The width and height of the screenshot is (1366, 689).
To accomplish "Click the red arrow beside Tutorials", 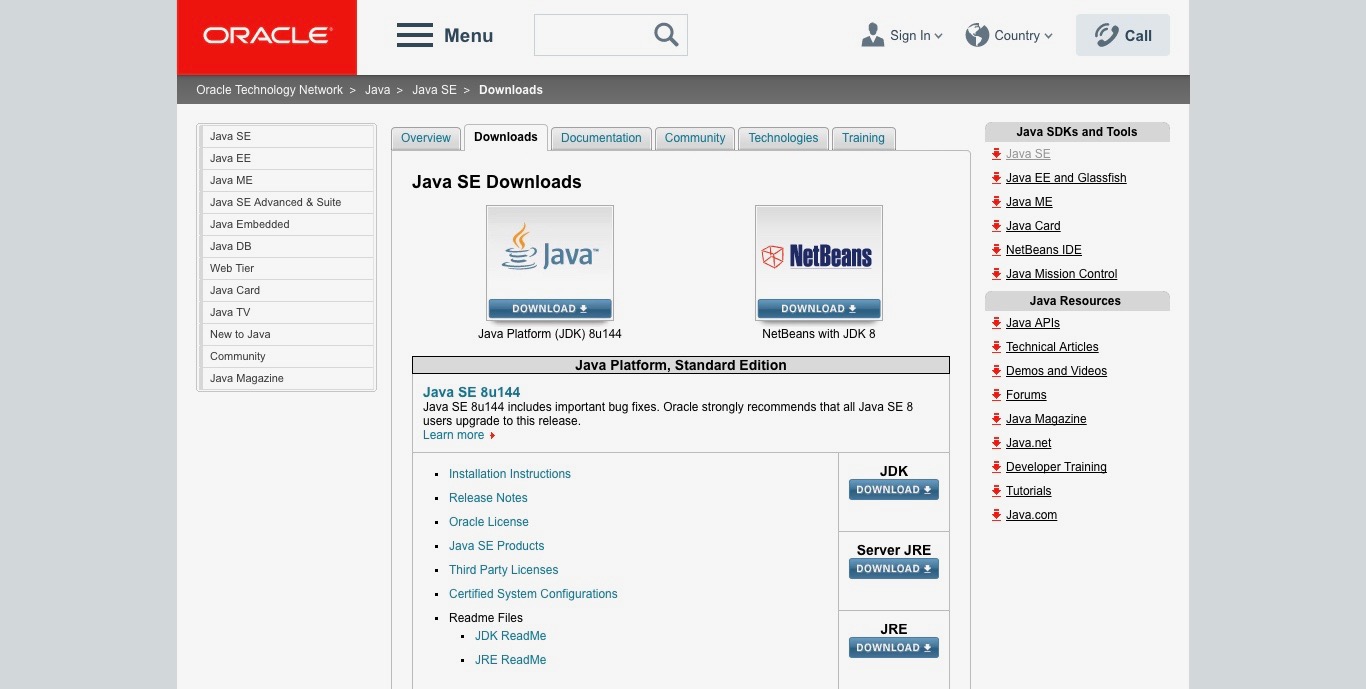I will 996,491.
